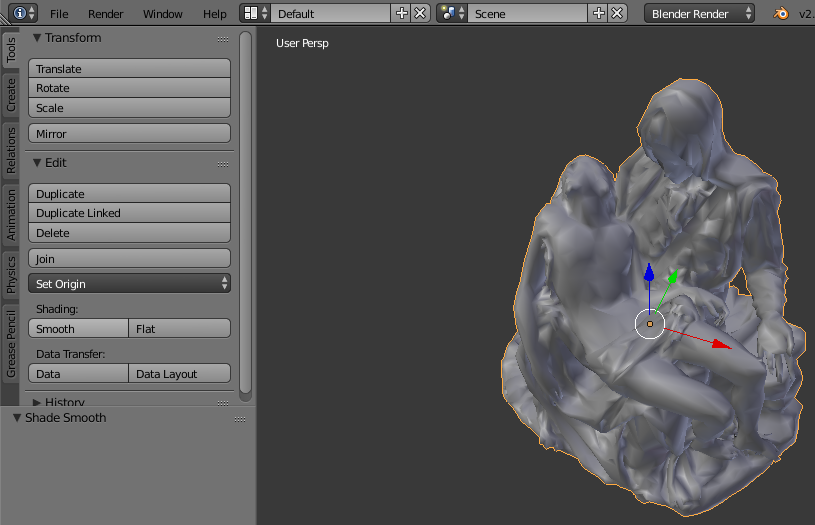
Task: Switch to the Tools tab
Action: [x=11, y=50]
